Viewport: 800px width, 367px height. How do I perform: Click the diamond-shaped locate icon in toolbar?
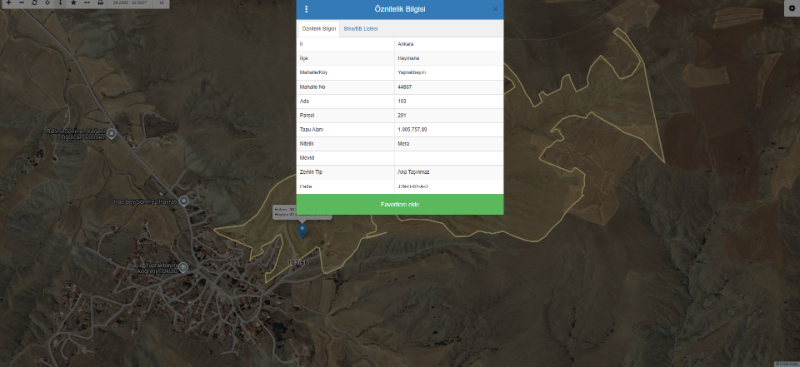(x=47, y=3)
